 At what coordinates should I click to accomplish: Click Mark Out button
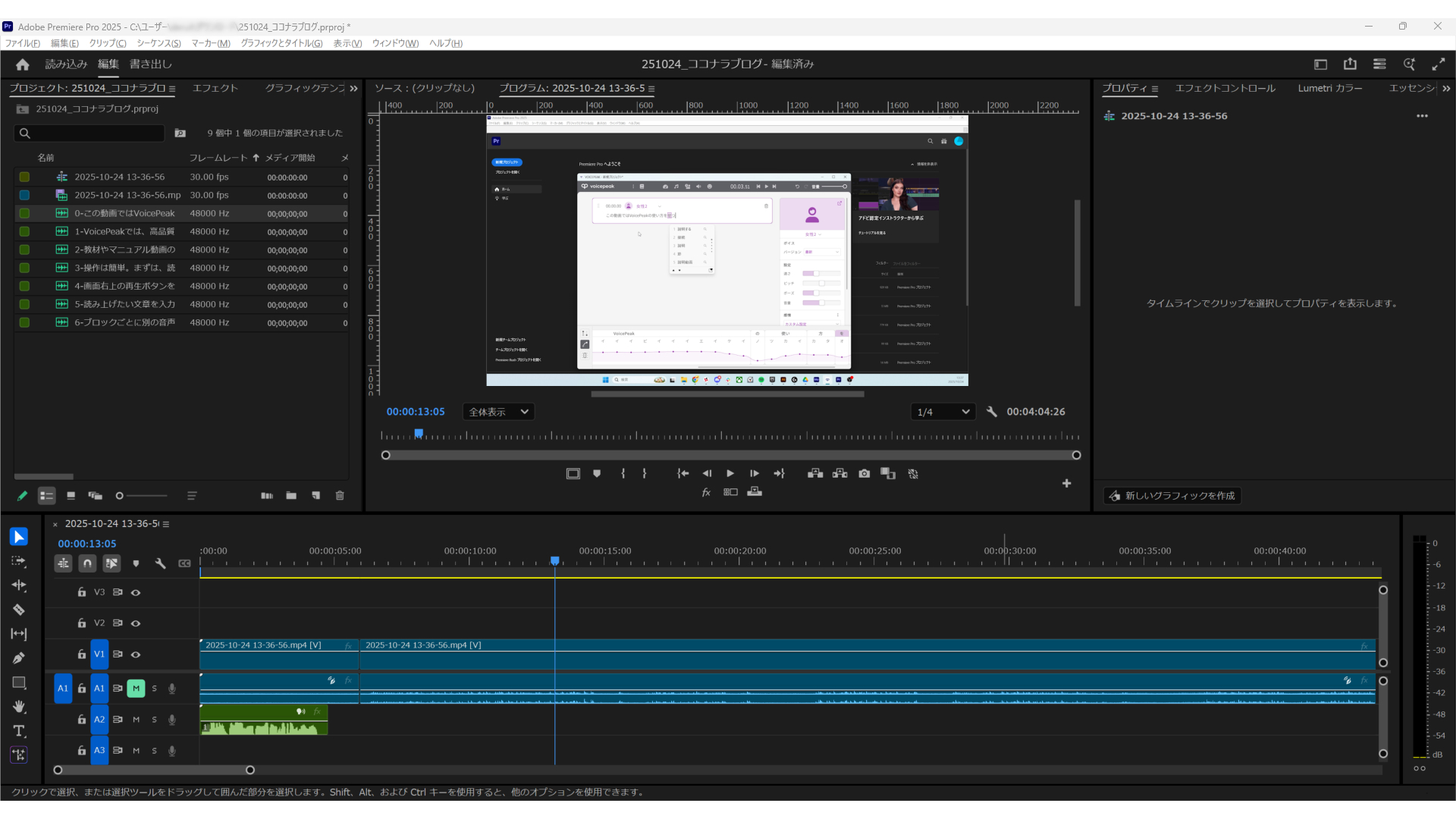click(x=645, y=473)
